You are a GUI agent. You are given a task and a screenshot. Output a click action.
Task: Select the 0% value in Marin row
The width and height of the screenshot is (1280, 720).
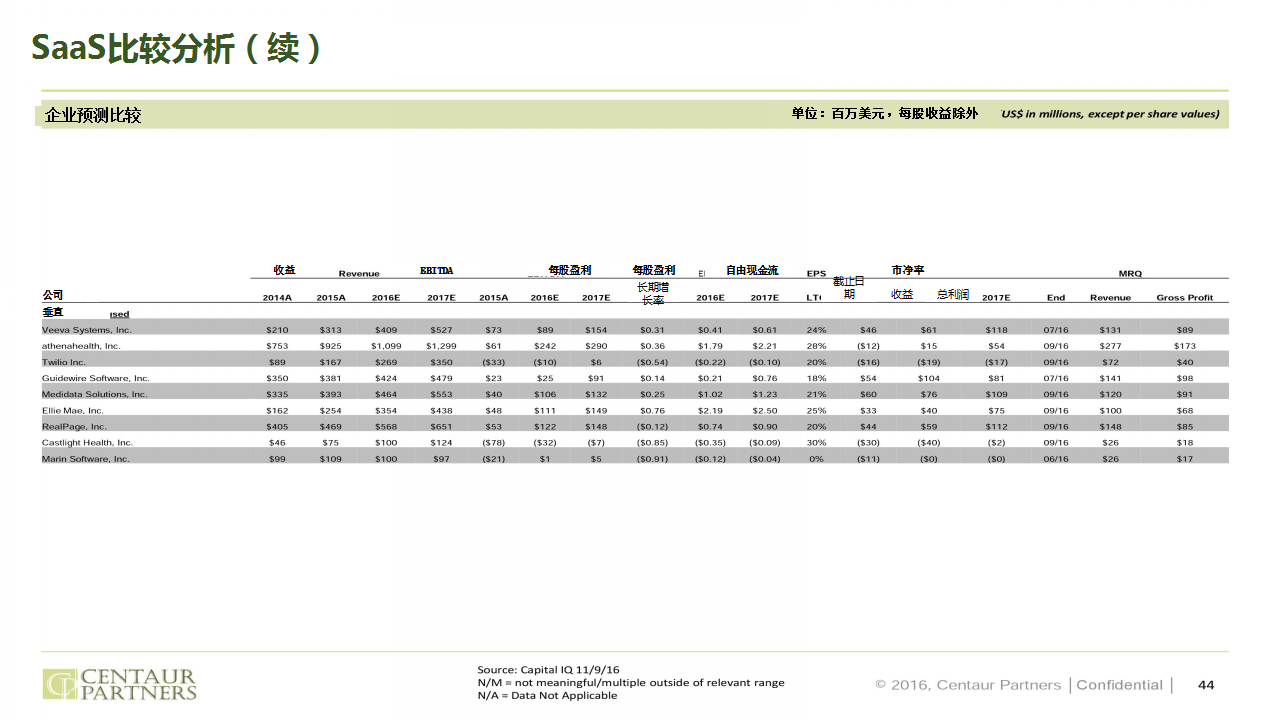pos(816,458)
